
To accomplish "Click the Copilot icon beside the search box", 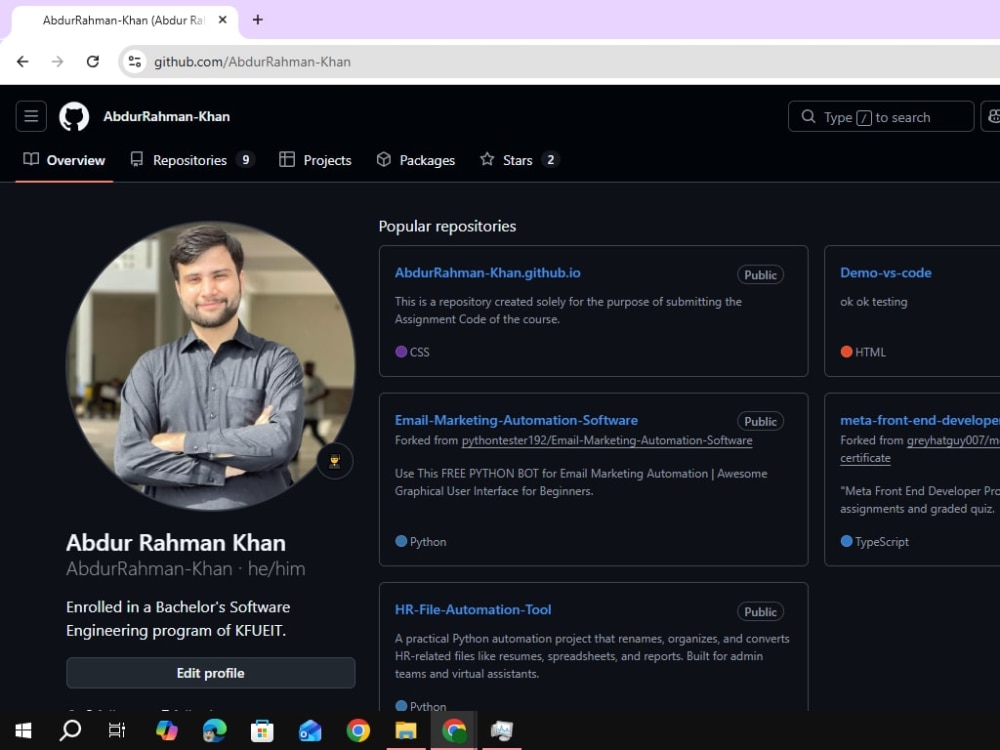I will click(992, 117).
